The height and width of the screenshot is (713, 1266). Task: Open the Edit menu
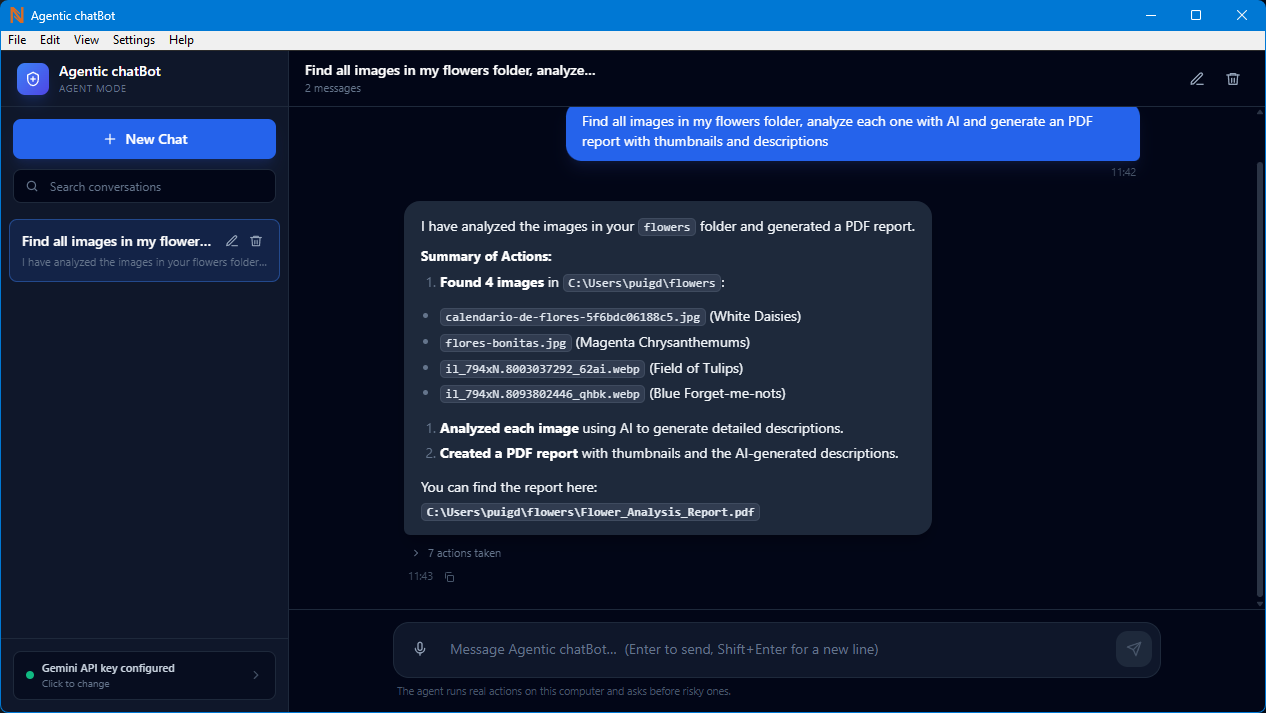50,40
